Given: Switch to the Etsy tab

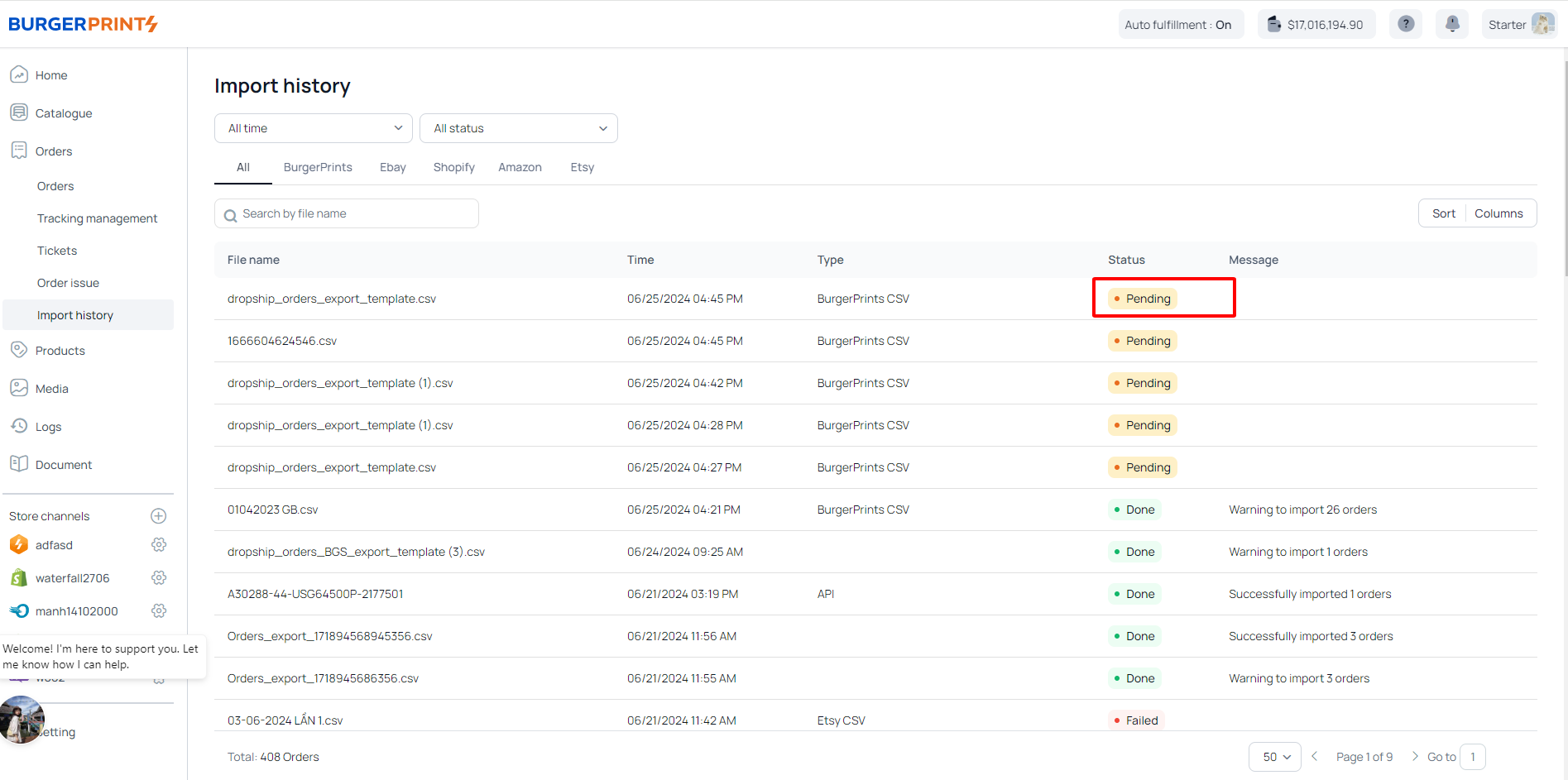Looking at the screenshot, I should pos(582,167).
